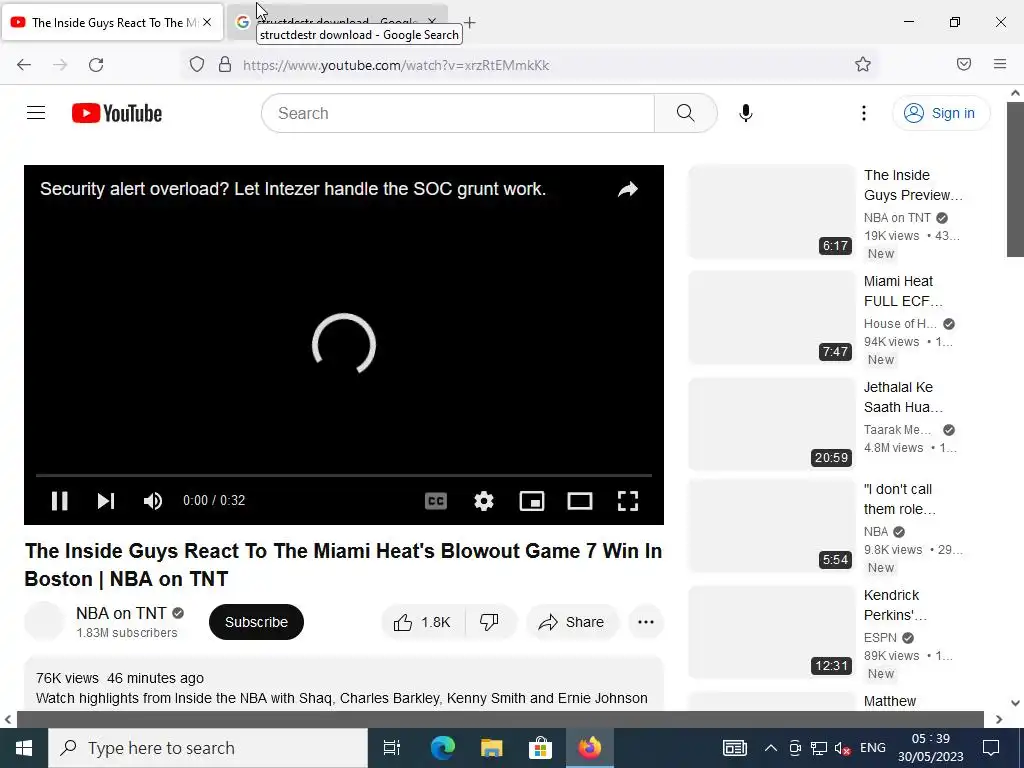Click the tracking protection shield icon
This screenshot has width=1024, height=768.
(197, 65)
